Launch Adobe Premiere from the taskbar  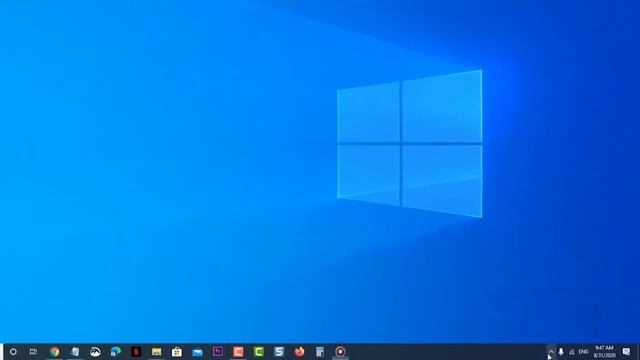(x=218, y=351)
